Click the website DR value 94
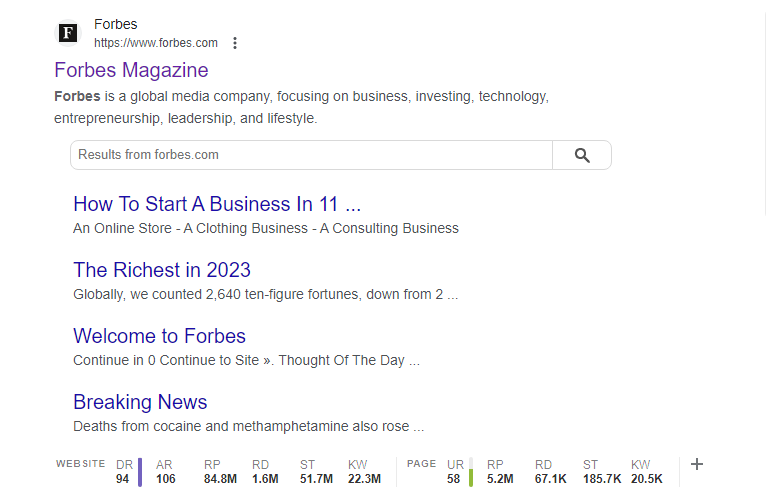This screenshot has width=766, height=500. click(x=123, y=479)
